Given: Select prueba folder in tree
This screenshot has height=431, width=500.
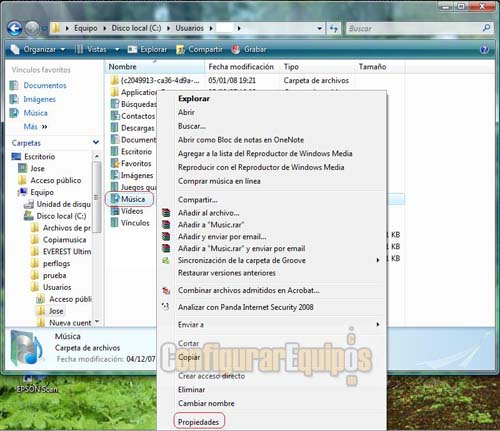Looking at the screenshot, I should [x=54, y=275].
